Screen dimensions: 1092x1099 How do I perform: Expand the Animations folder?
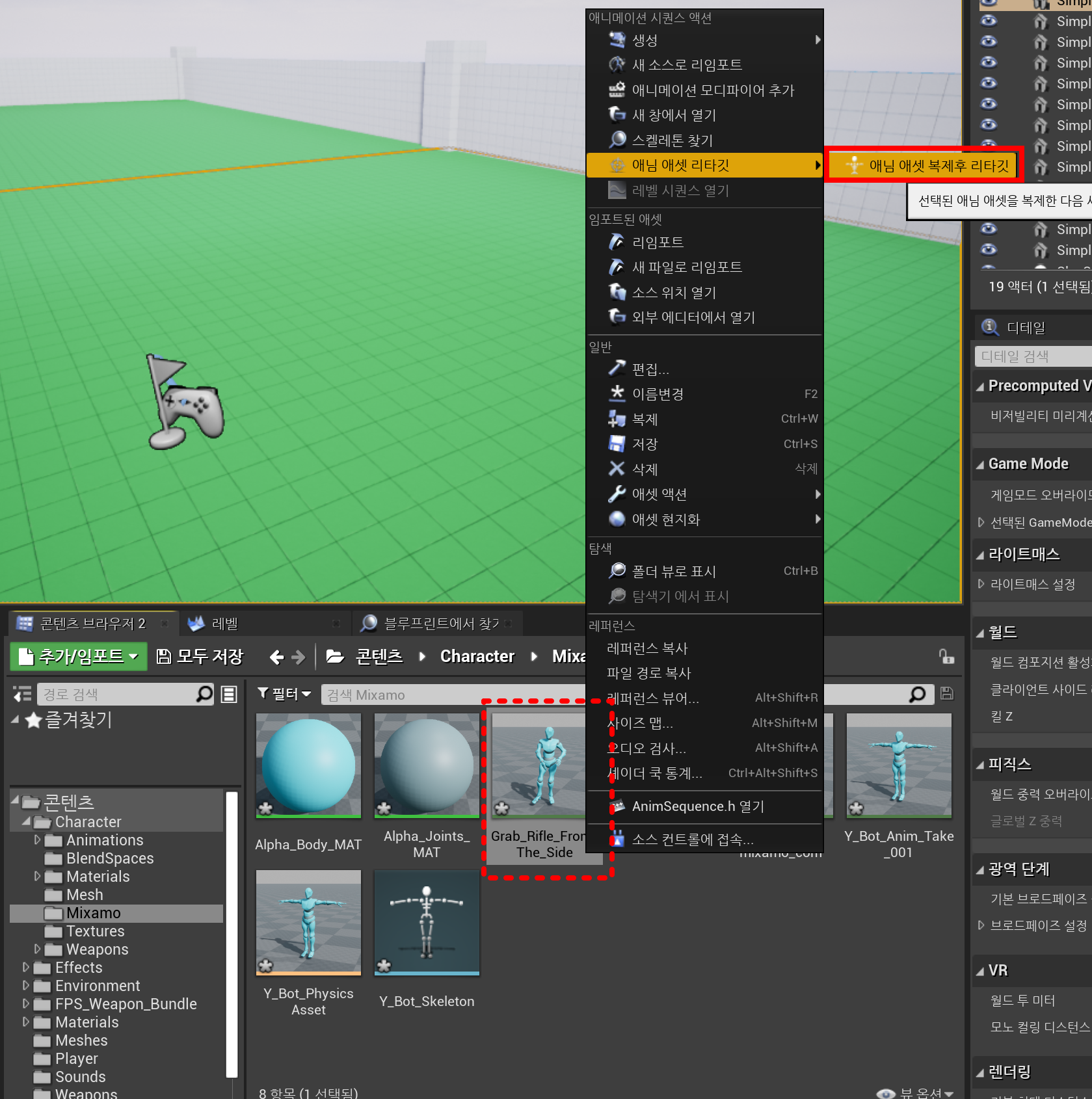pos(37,840)
